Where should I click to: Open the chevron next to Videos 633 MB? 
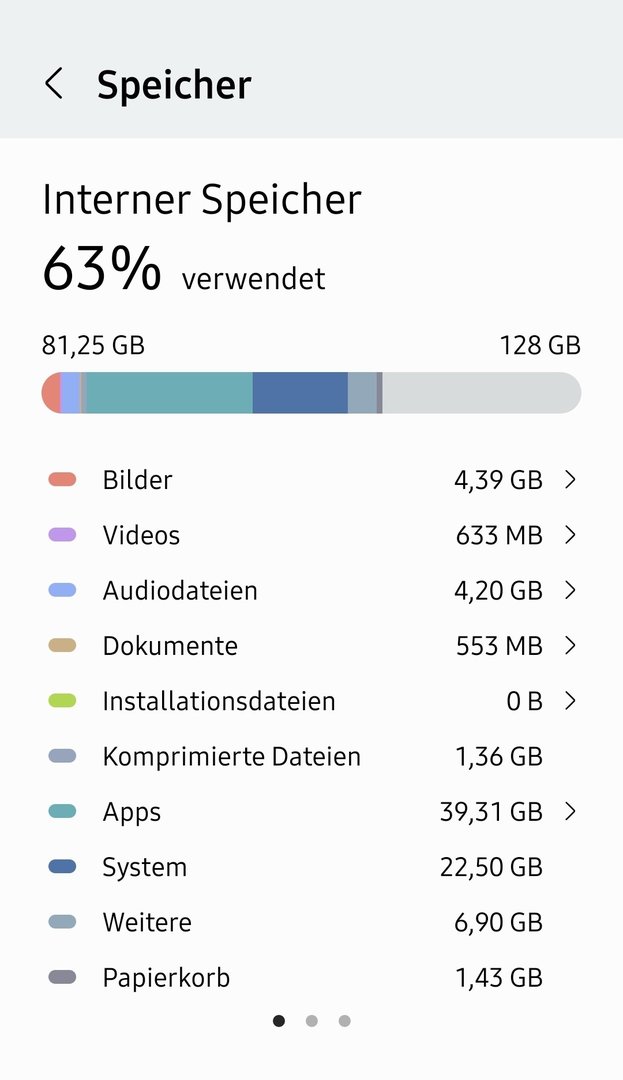click(570, 534)
